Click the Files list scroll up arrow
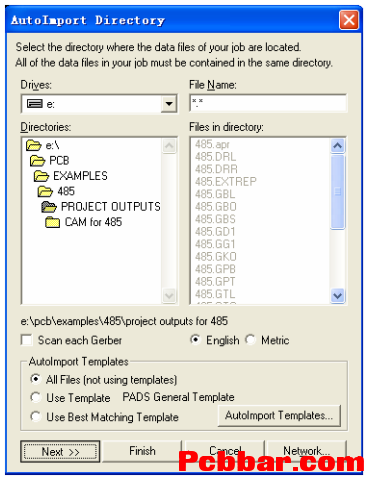This screenshot has width=367, height=477. tap(338, 146)
